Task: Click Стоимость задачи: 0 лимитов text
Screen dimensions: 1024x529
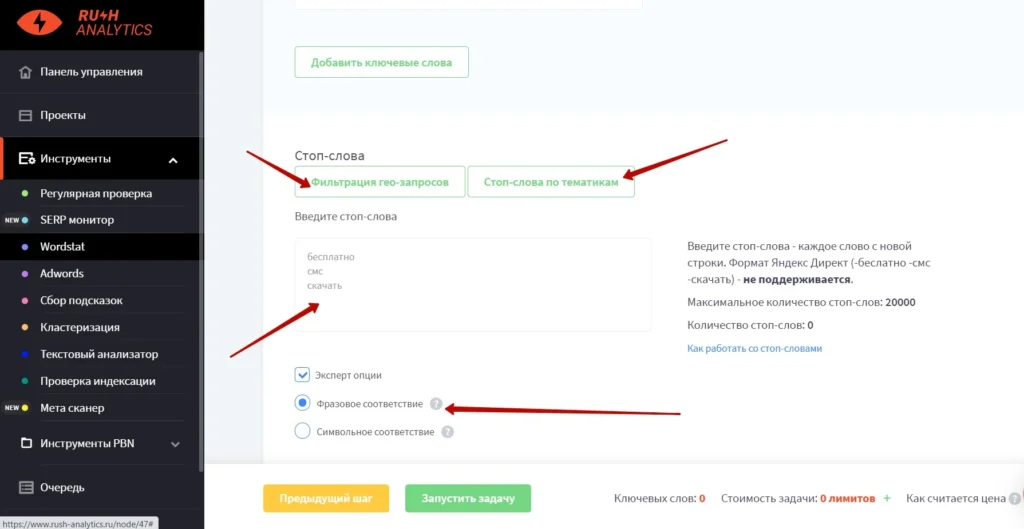Action: click(x=798, y=499)
